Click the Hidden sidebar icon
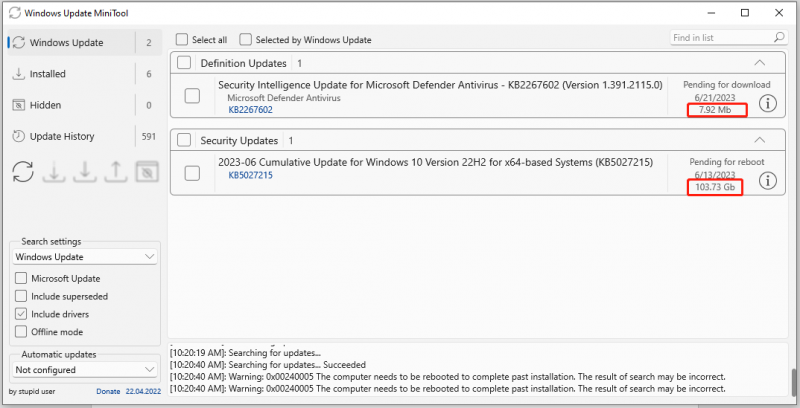The height and width of the screenshot is (408, 800). [x=18, y=105]
